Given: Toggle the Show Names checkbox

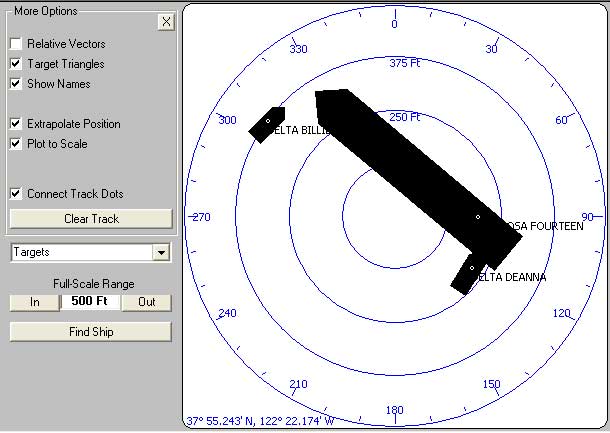Looking at the screenshot, I should click(16, 84).
